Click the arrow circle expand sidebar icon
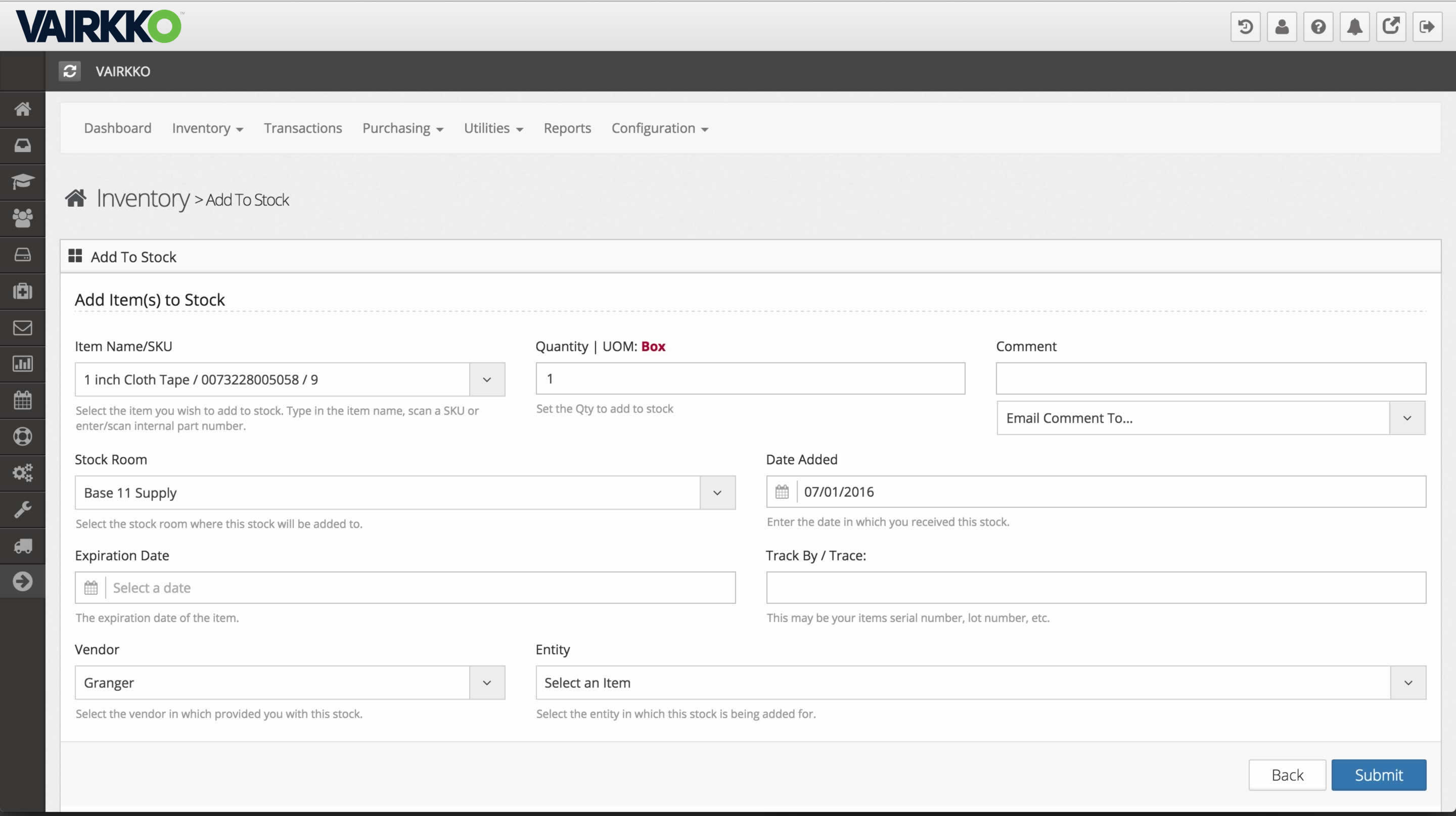The image size is (1456, 816). coord(23,581)
